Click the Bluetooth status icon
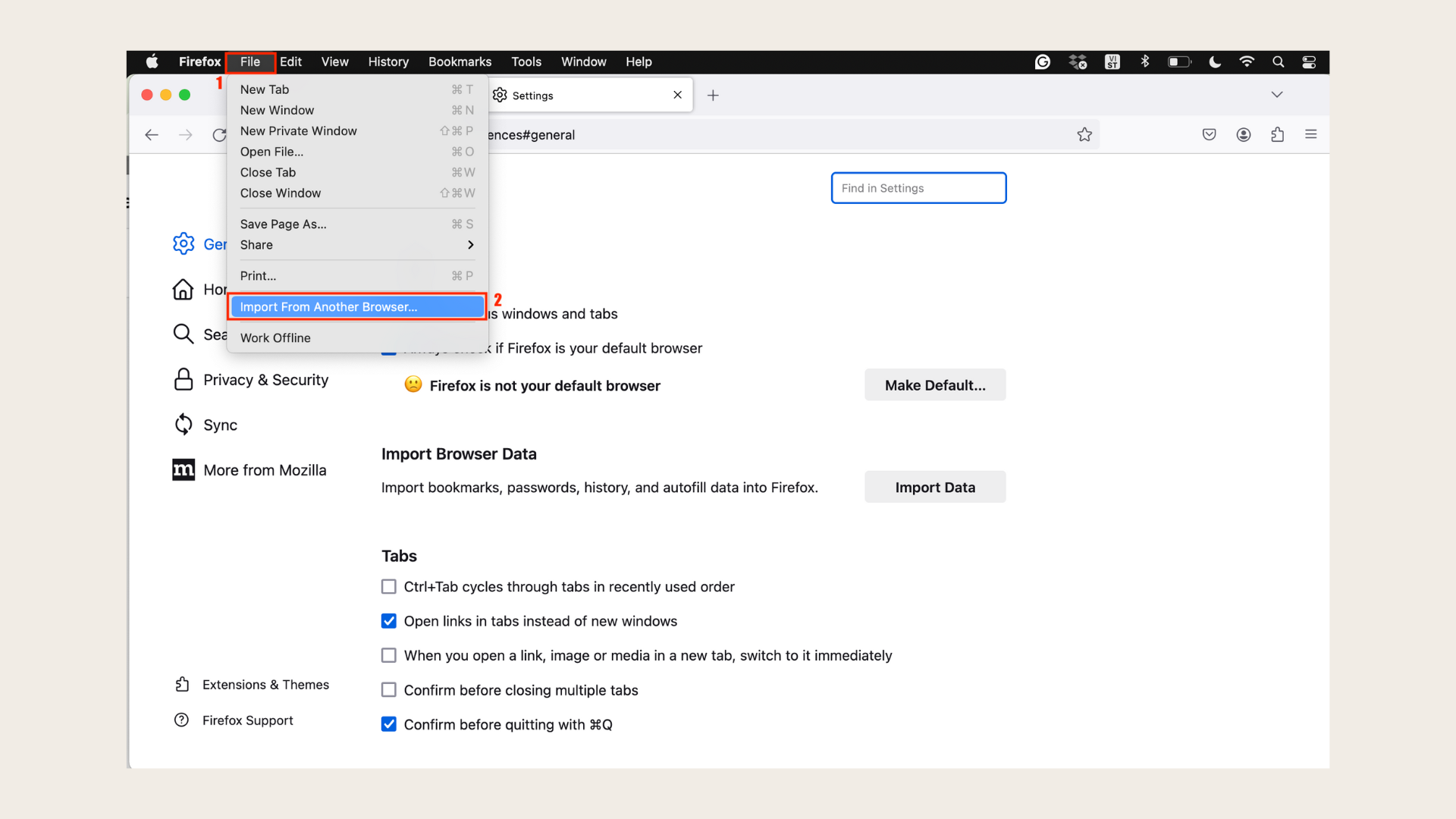The image size is (1456, 819). 1145,61
